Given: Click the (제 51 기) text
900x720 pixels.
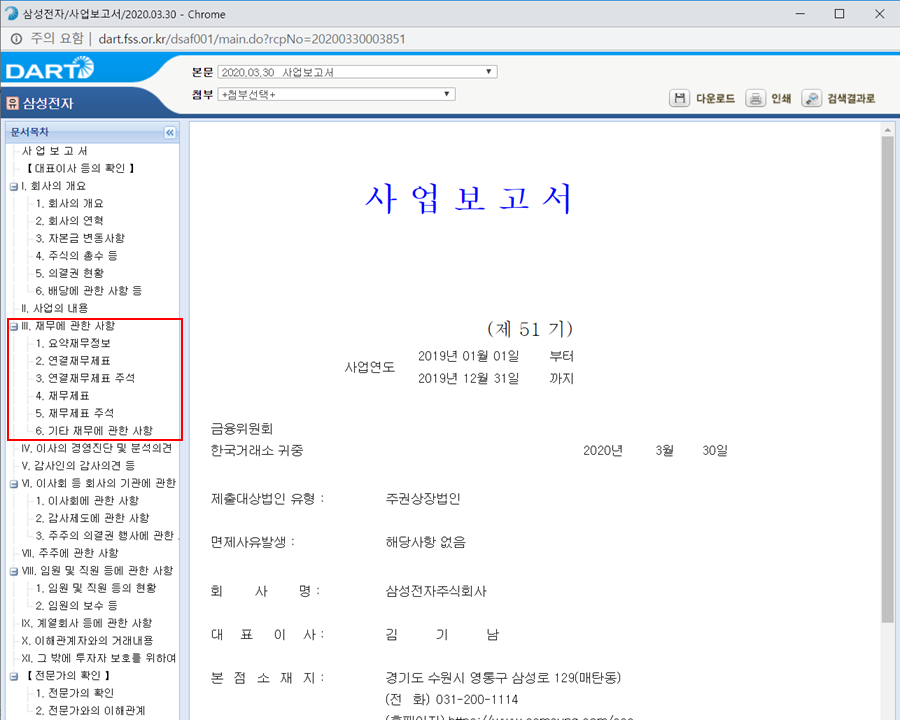Looking at the screenshot, I should point(530,329).
